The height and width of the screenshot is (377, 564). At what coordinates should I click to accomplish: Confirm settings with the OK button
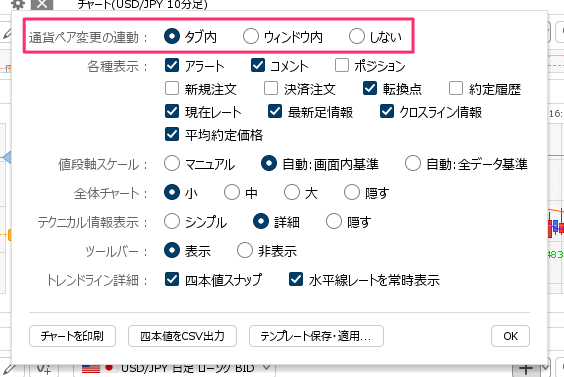[x=510, y=336]
